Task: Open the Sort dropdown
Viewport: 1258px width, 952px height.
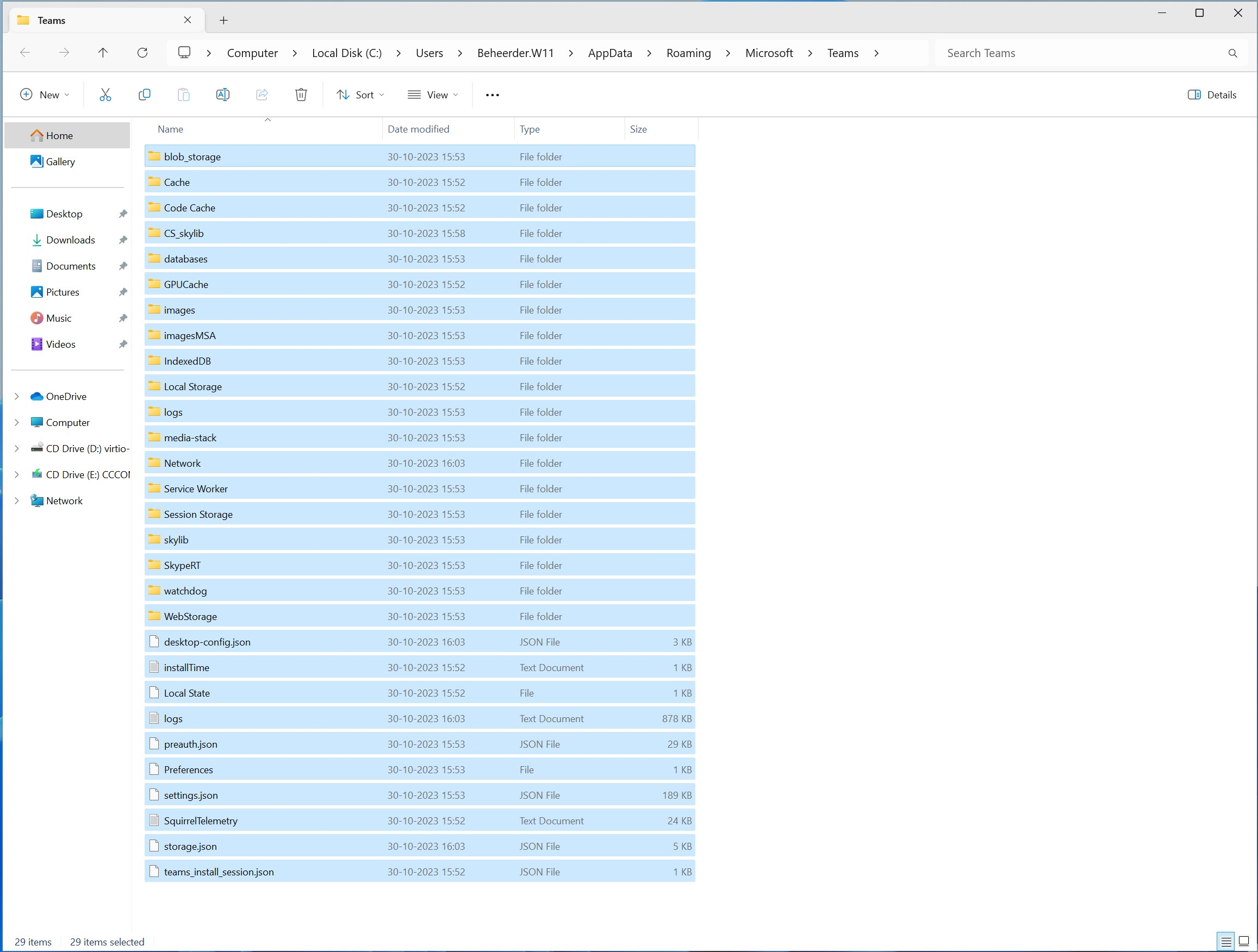Action: [360, 95]
